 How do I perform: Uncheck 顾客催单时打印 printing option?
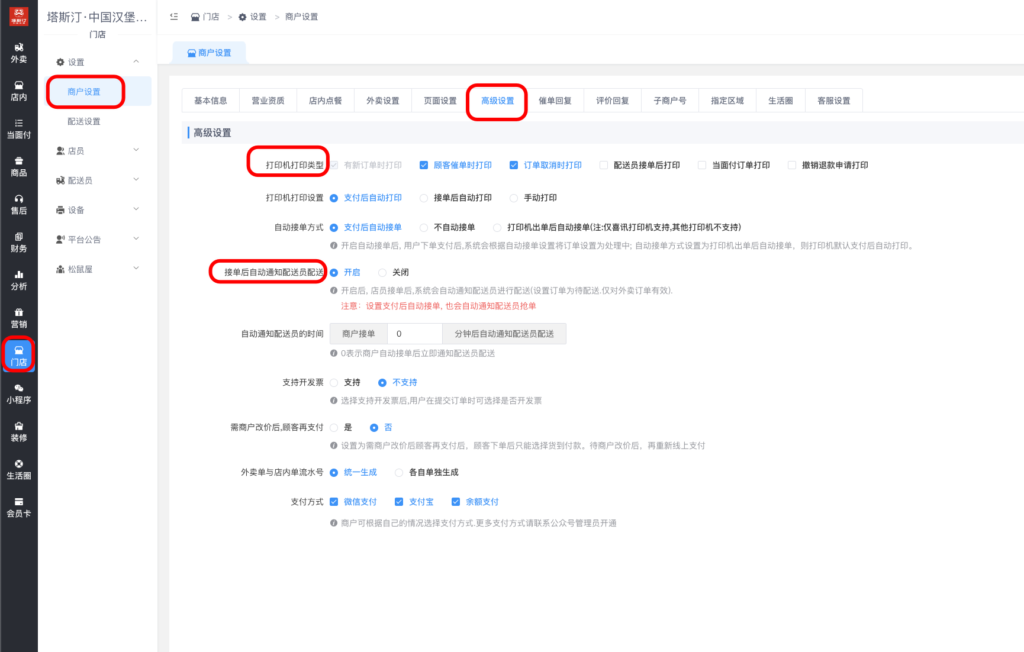(423, 165)
